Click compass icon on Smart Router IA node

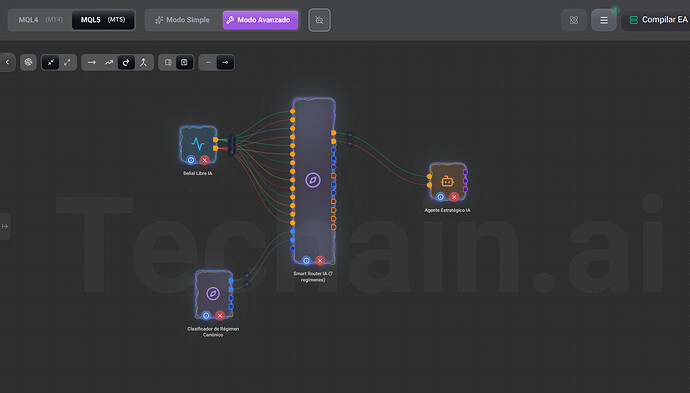tap(313, 180)
